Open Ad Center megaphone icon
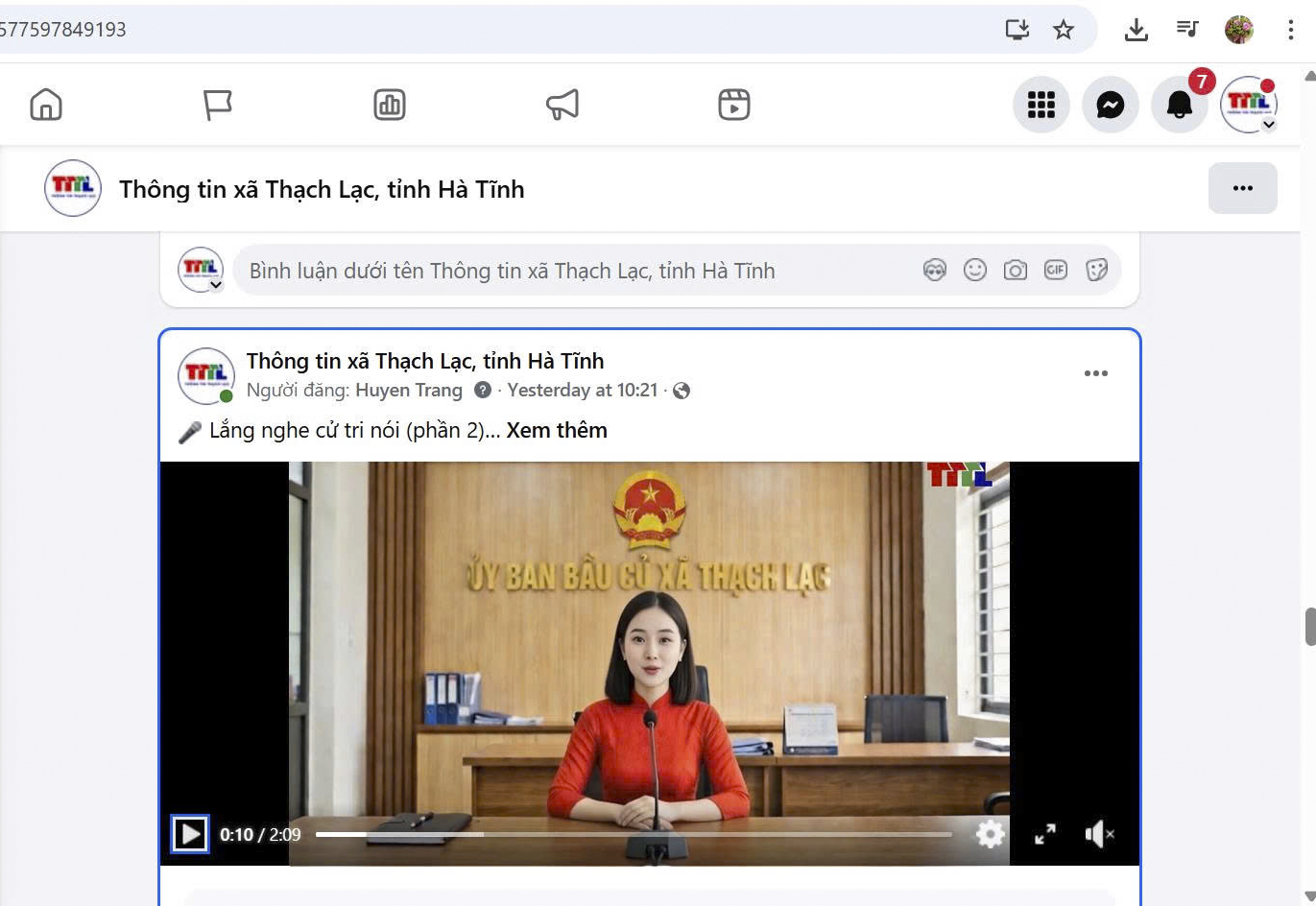Screen dimensions: 1316x906 coord(562,105)
